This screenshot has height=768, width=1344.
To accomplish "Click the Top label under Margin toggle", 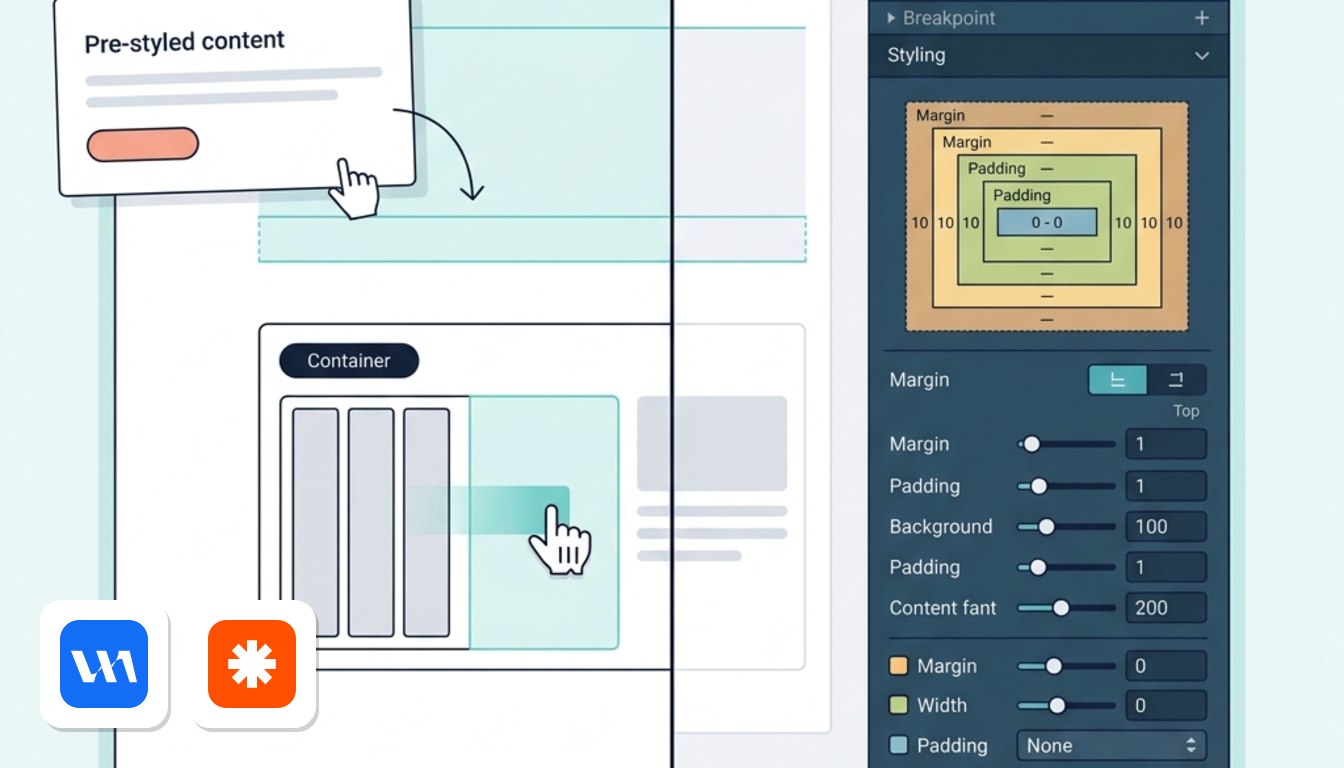I will coord(1186,411).
